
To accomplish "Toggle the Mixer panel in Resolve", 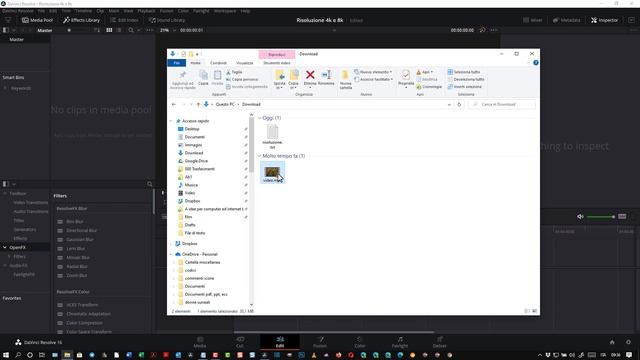I will [533, 20].
